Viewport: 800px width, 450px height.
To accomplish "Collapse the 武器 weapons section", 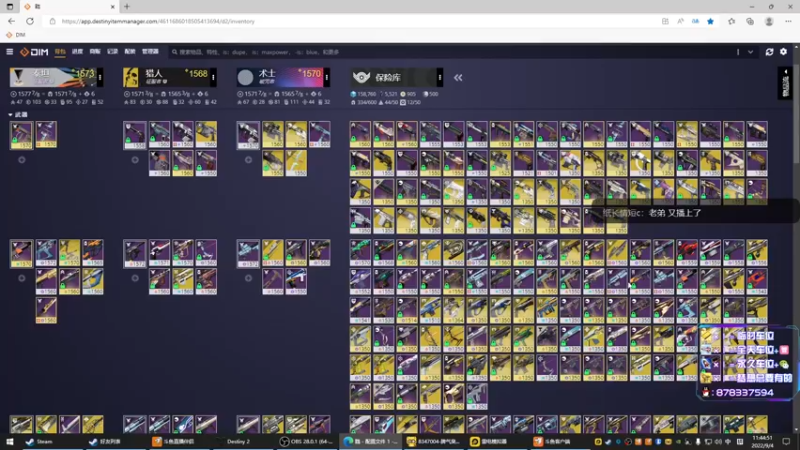I will pos(18,114).
